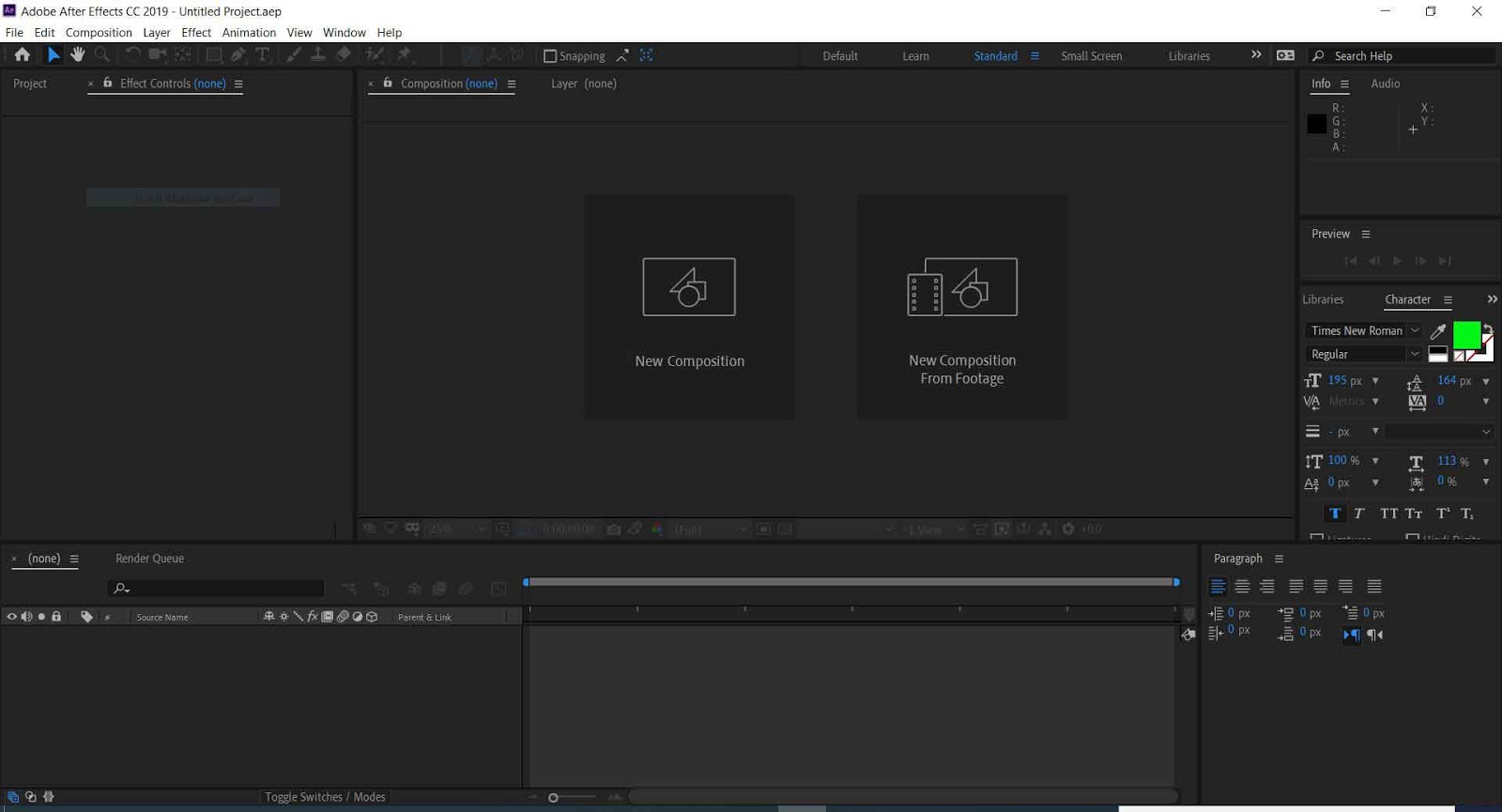Image resolution: width=1502 pixels, height=812 pixels.
Task: Switch to the Render Queue tab
Action: point(149,559)
